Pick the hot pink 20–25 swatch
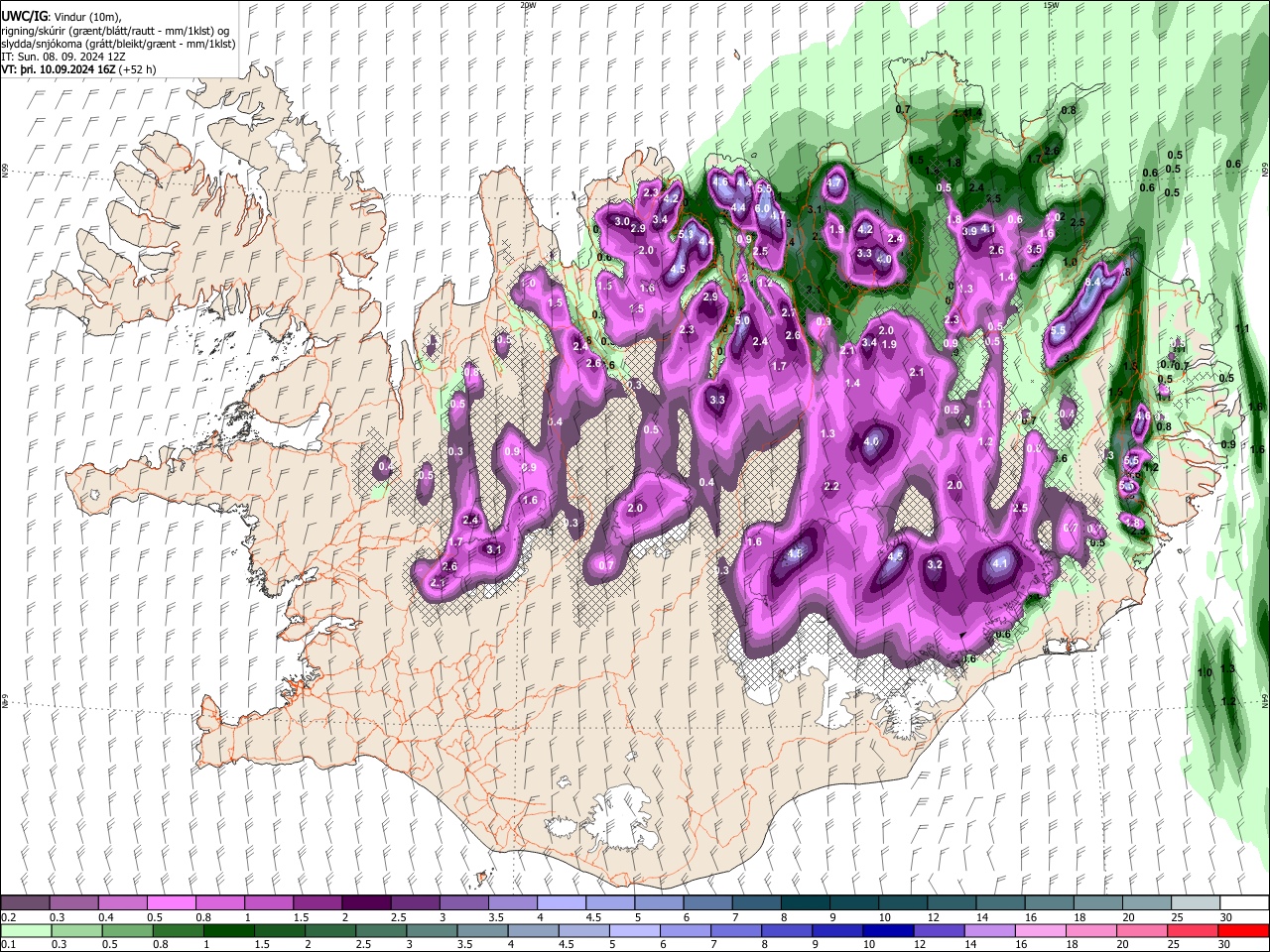1270x952 pixels. [1142, 930]
